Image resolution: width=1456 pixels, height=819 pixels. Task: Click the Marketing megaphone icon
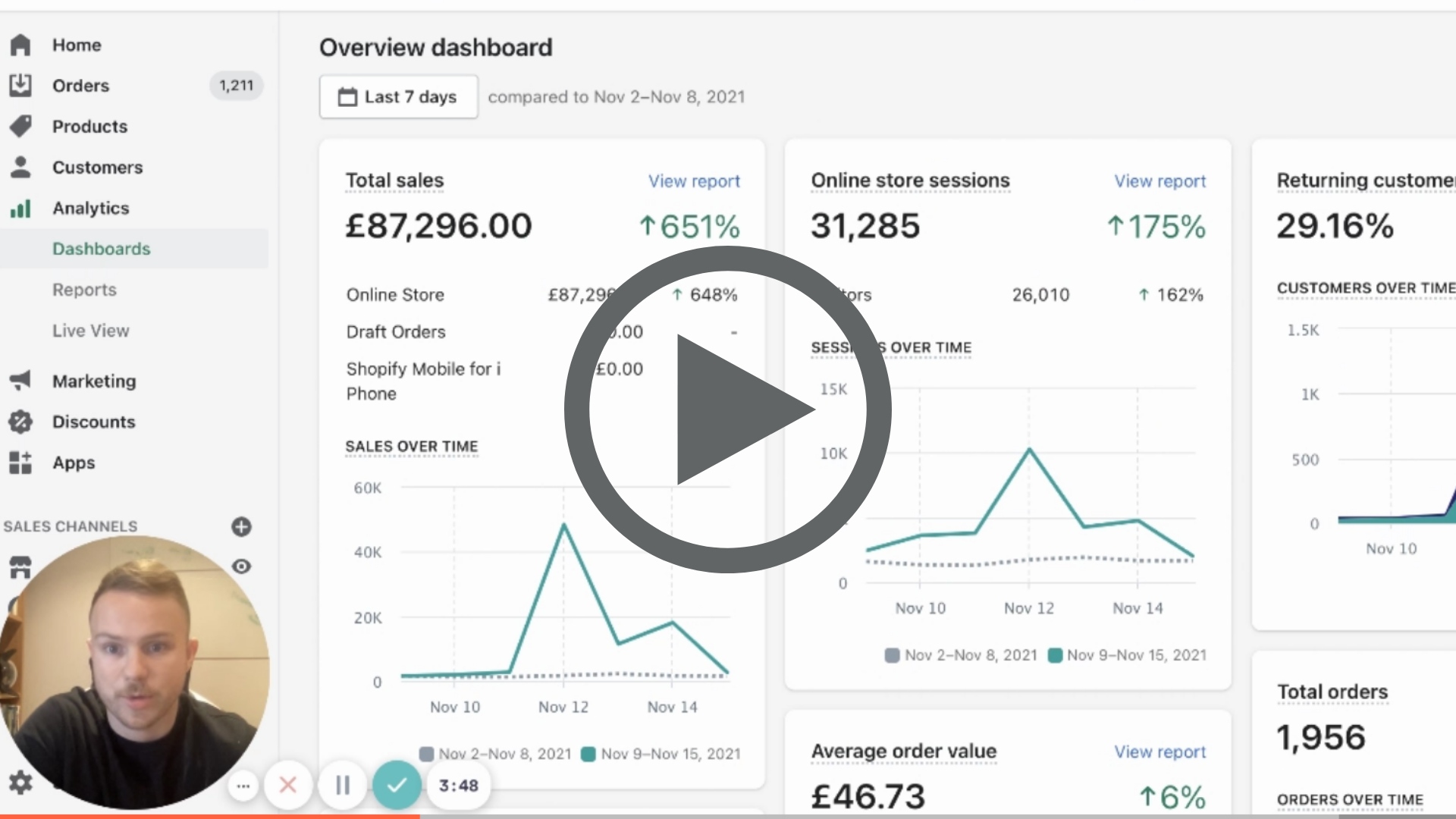tap(20, 381)
